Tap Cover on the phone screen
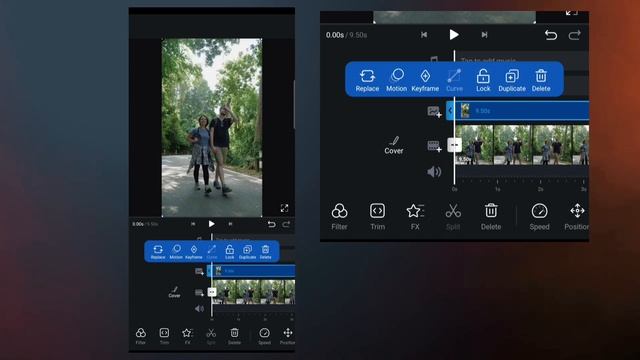Viewport: 640px width, 360px height. (174, 292)
